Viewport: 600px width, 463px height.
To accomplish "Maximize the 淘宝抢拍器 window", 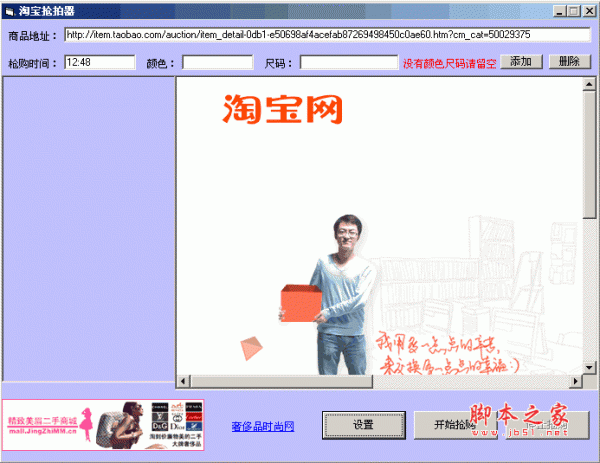I will pyautogui.click(x=573, y=11).
